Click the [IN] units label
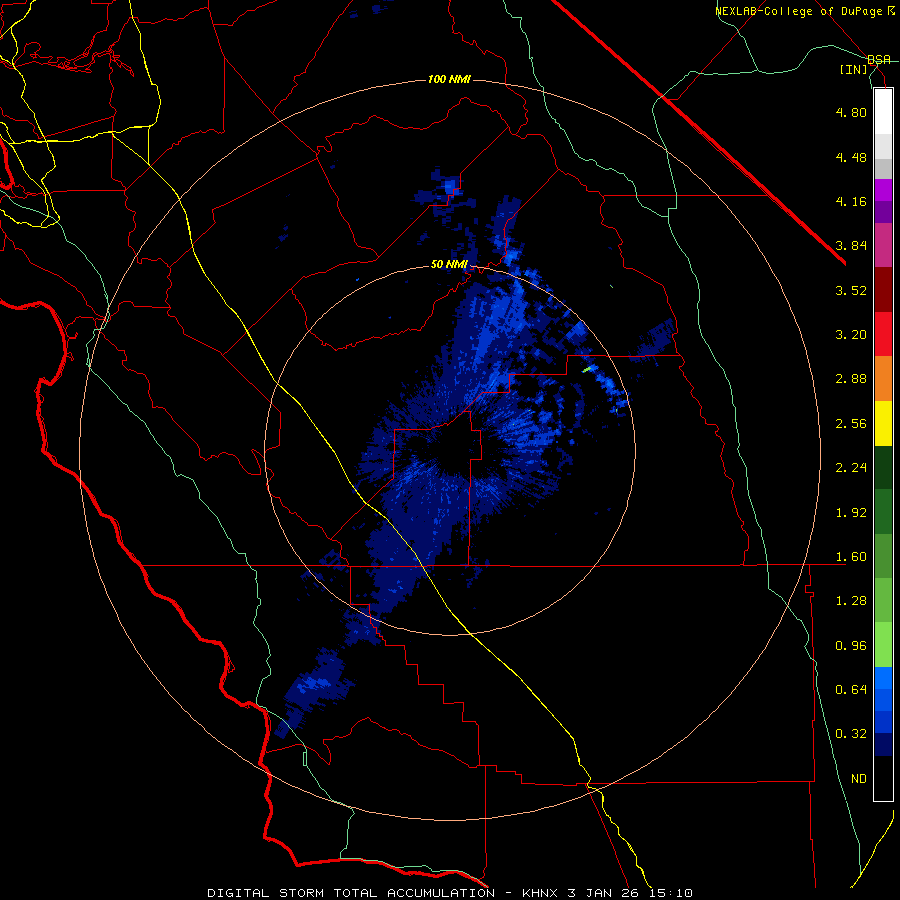The width and height of the screenshot is (900, 900). coord(854,70)
